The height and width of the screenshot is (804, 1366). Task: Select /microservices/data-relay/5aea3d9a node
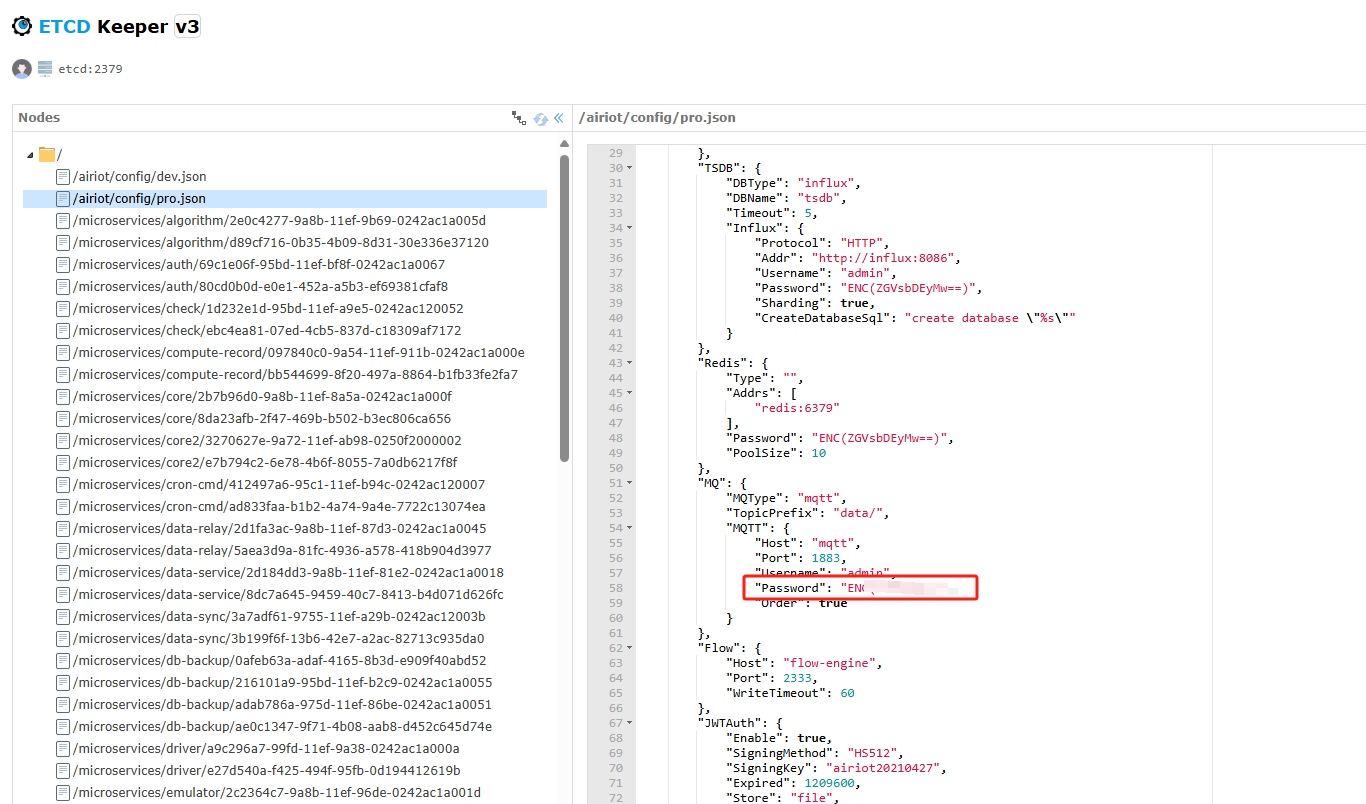point(282,551)
